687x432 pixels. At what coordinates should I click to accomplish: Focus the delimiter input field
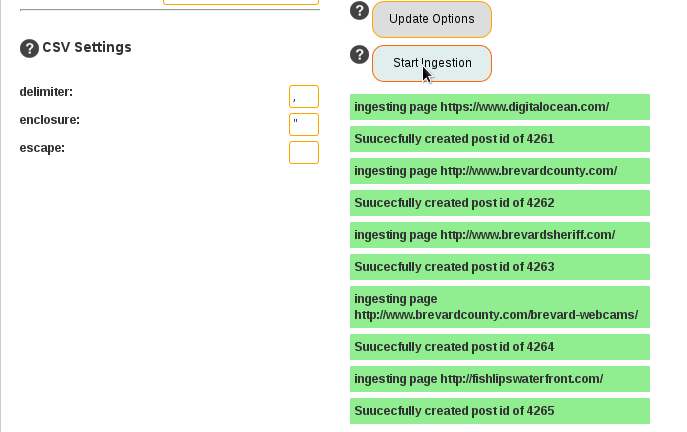coord(304,96)
